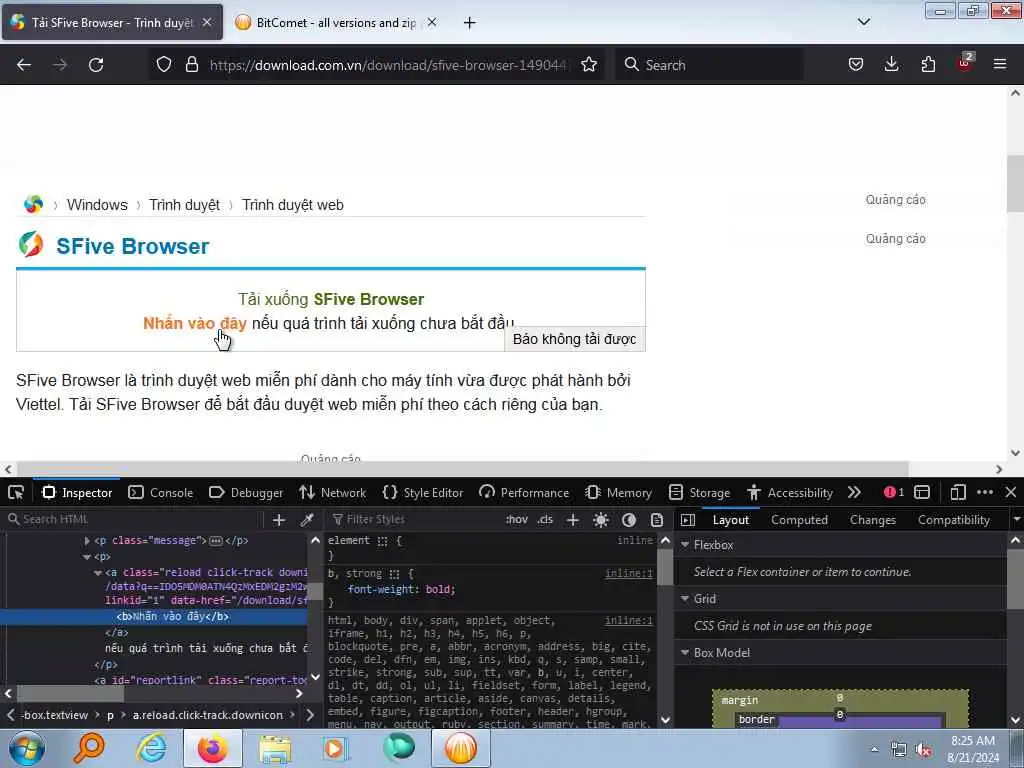Open sidebar tabs overflow dropdown
Image resolution: width=1024 pixels, height=768 pixels.
click(1016, 520)
